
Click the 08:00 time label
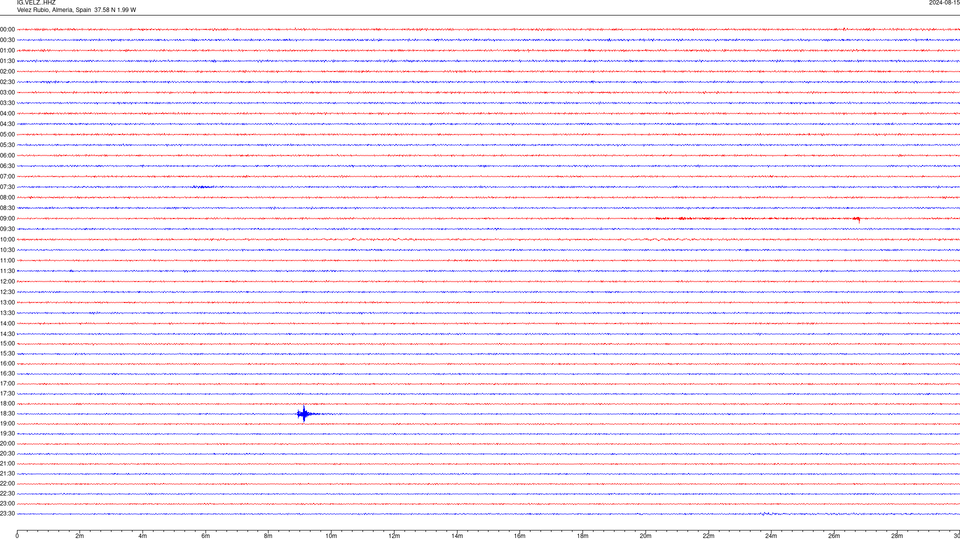click(7, 198)
